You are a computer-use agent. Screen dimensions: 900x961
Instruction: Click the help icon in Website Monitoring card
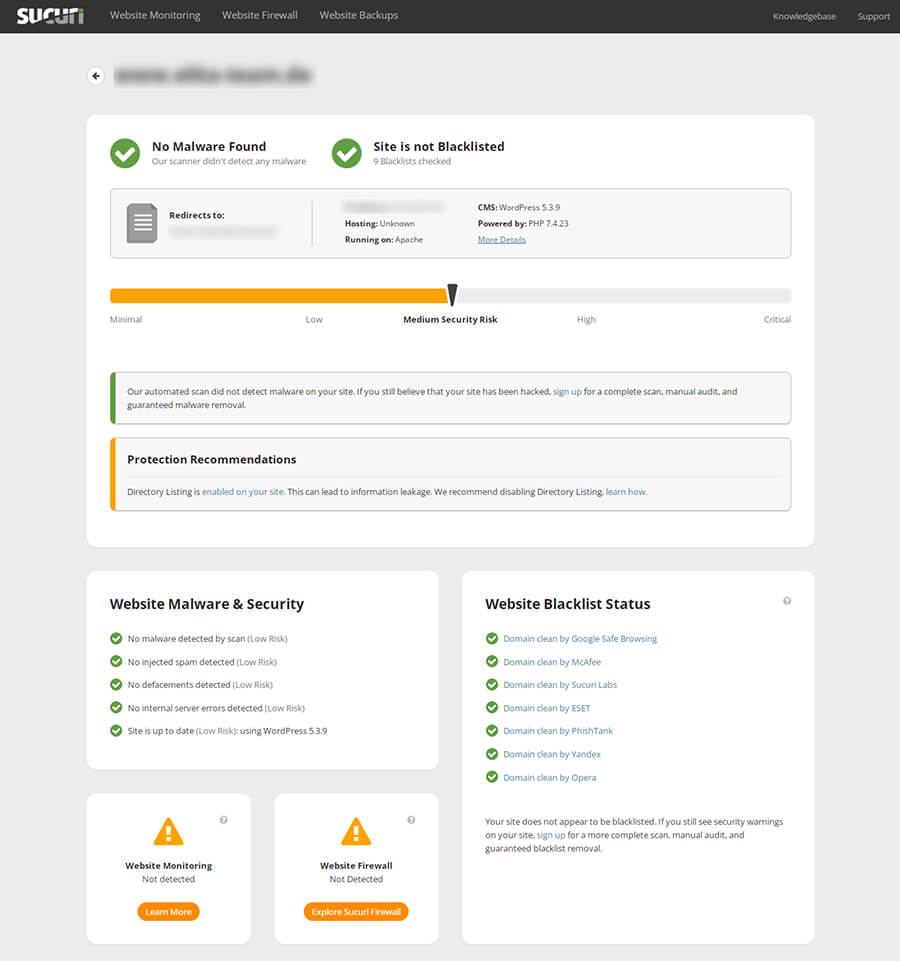coord(223,820)
